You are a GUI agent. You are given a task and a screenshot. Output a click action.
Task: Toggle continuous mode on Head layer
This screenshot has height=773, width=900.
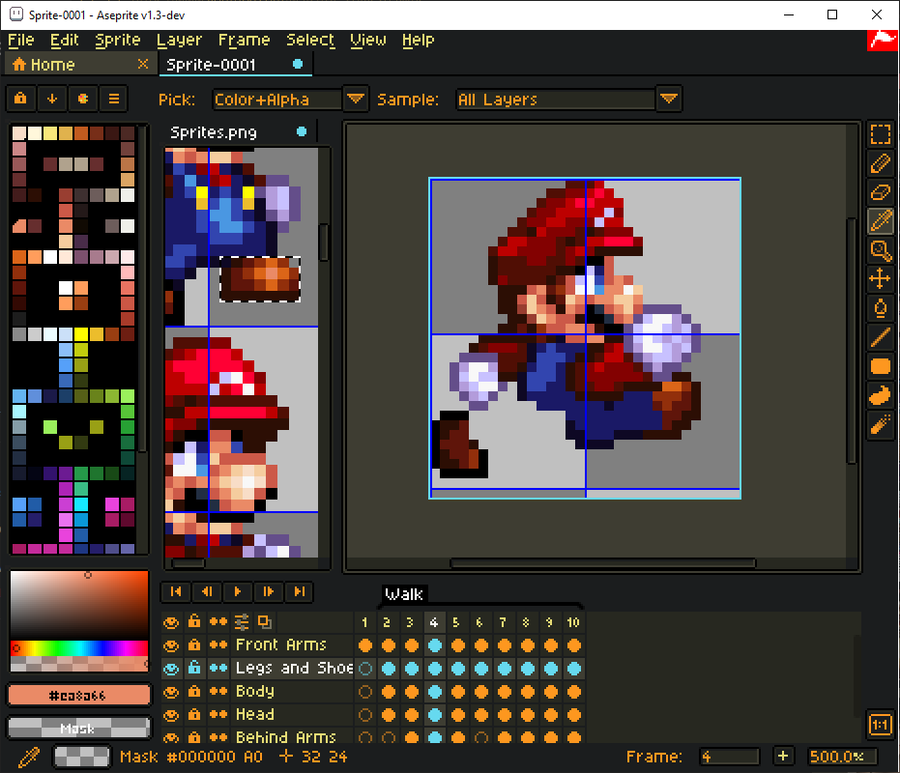tap(218, 714)
